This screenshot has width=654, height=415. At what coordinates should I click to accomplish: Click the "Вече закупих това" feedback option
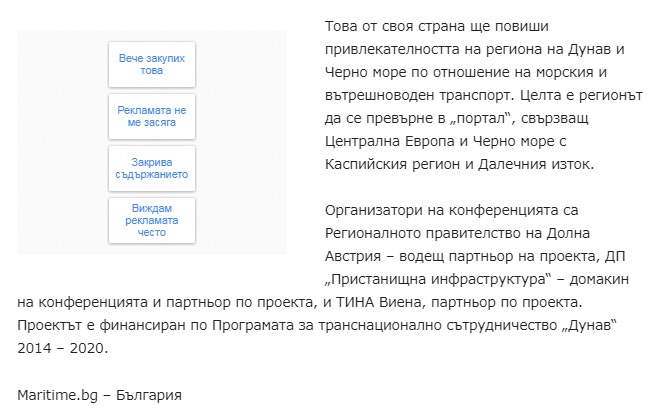[152, 65]
